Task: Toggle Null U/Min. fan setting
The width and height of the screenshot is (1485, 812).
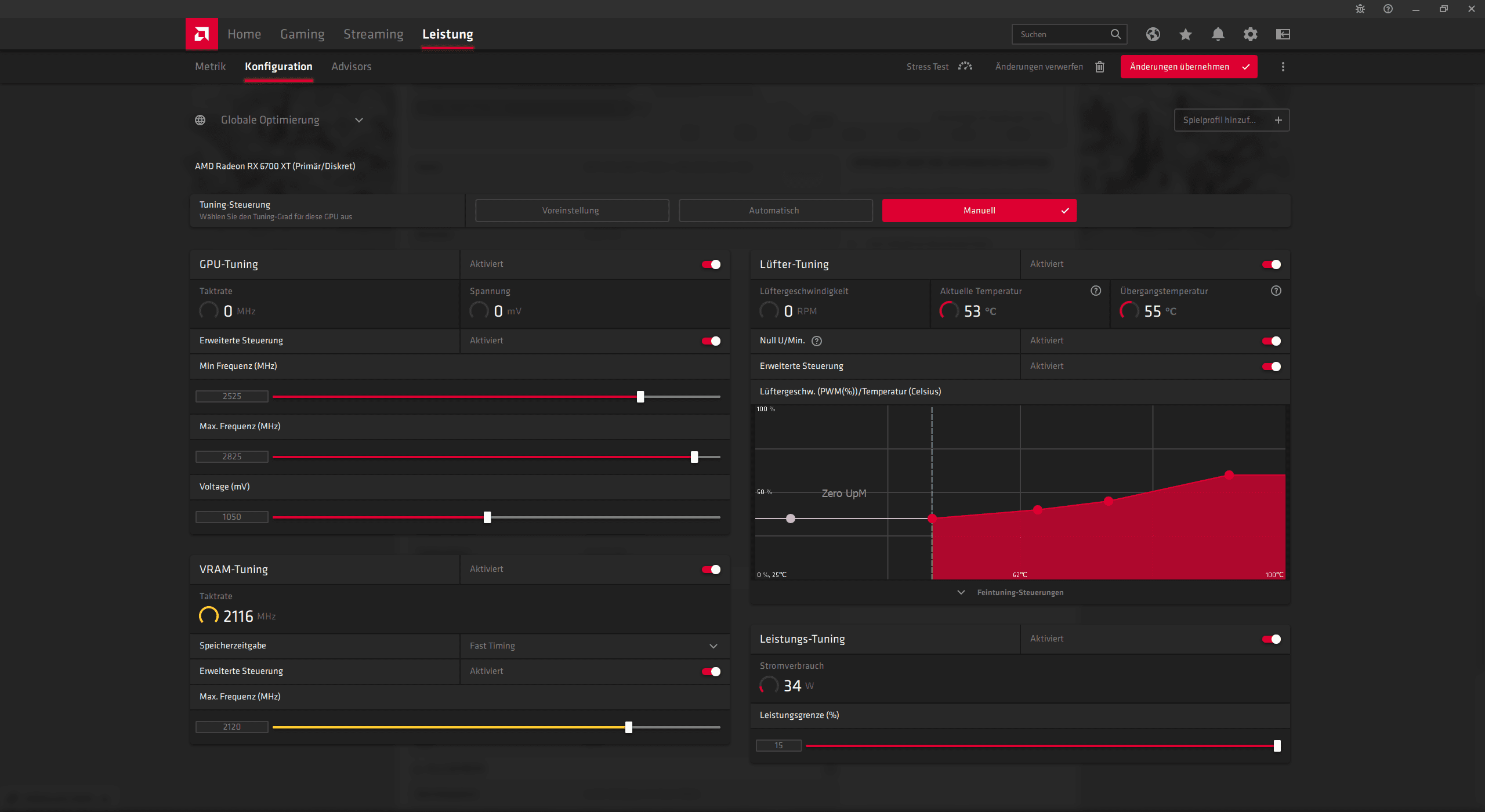Action: (x=1271, y=341)
